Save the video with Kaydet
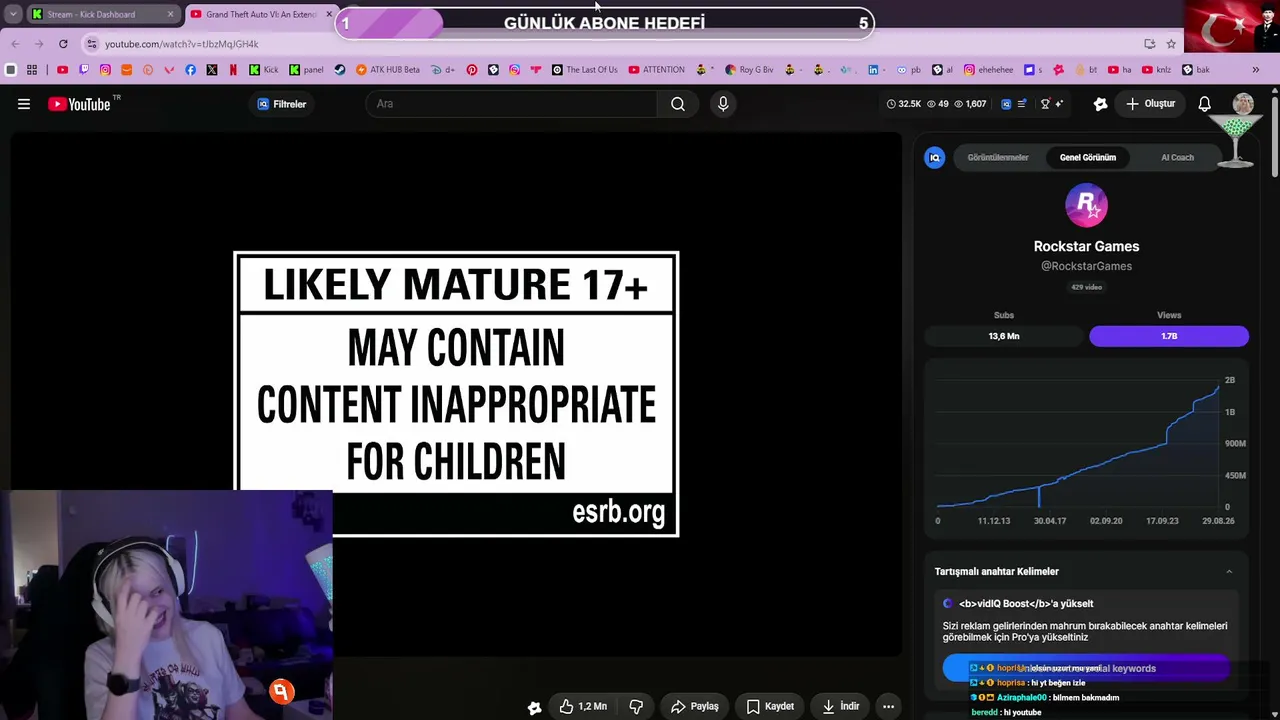 pyautogui.click(x=770, y=706)
